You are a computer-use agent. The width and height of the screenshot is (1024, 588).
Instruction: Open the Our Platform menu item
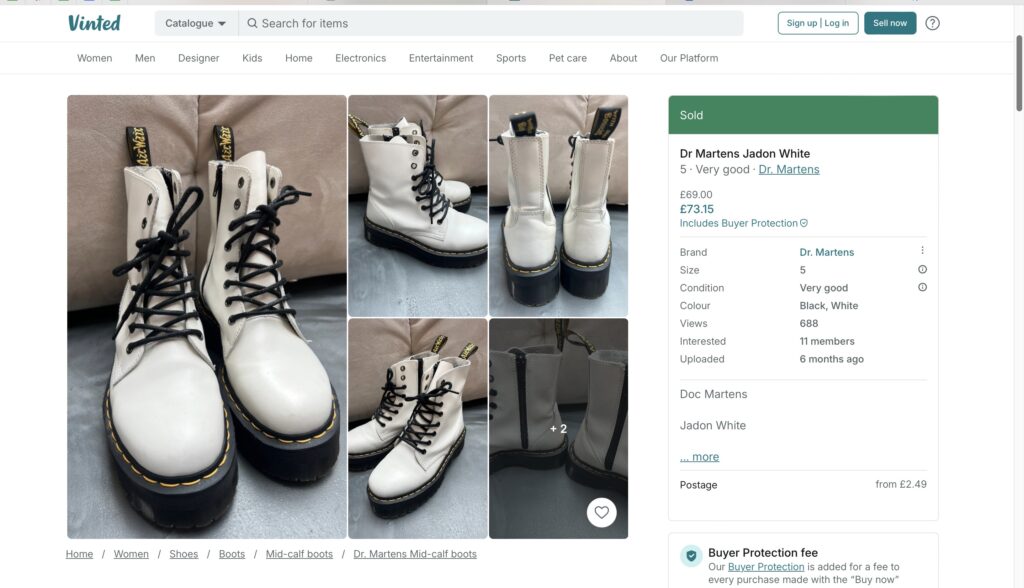[689, 58]
